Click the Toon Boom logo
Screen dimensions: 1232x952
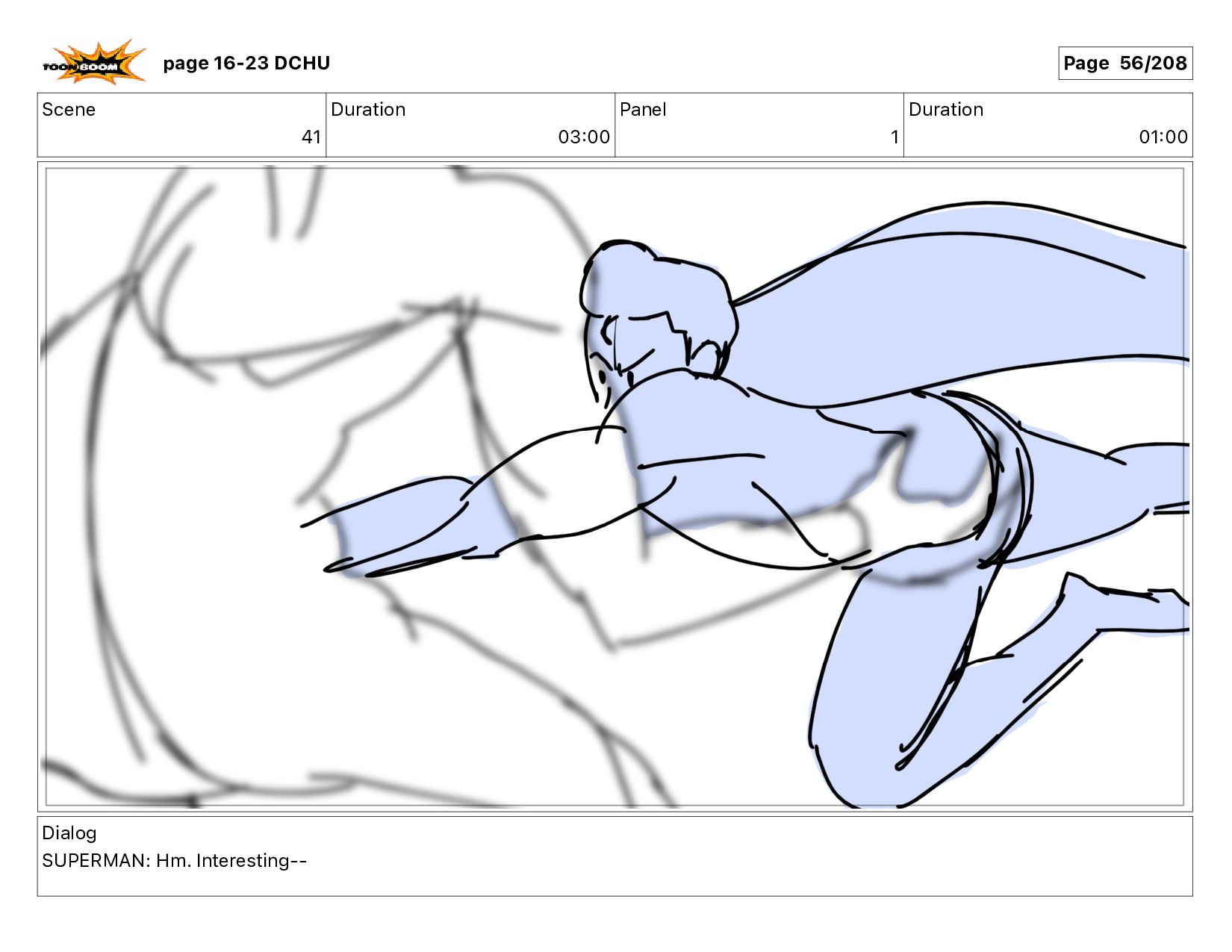94,62
